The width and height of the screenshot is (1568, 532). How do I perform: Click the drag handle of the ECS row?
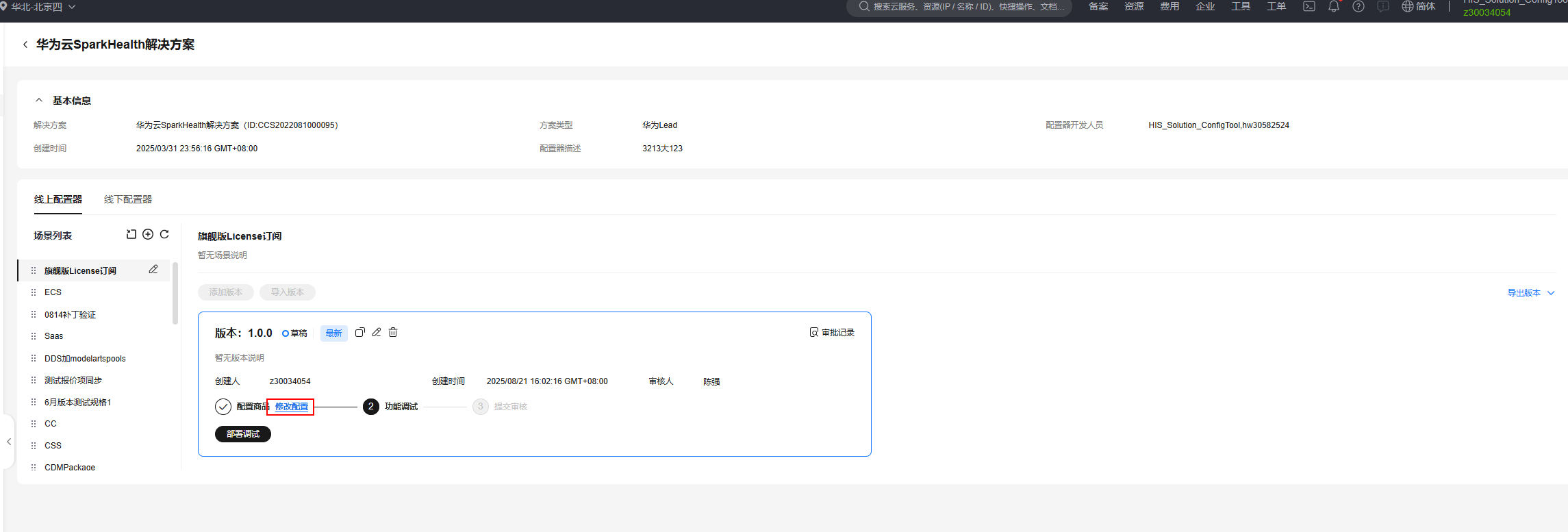[34, 292]
